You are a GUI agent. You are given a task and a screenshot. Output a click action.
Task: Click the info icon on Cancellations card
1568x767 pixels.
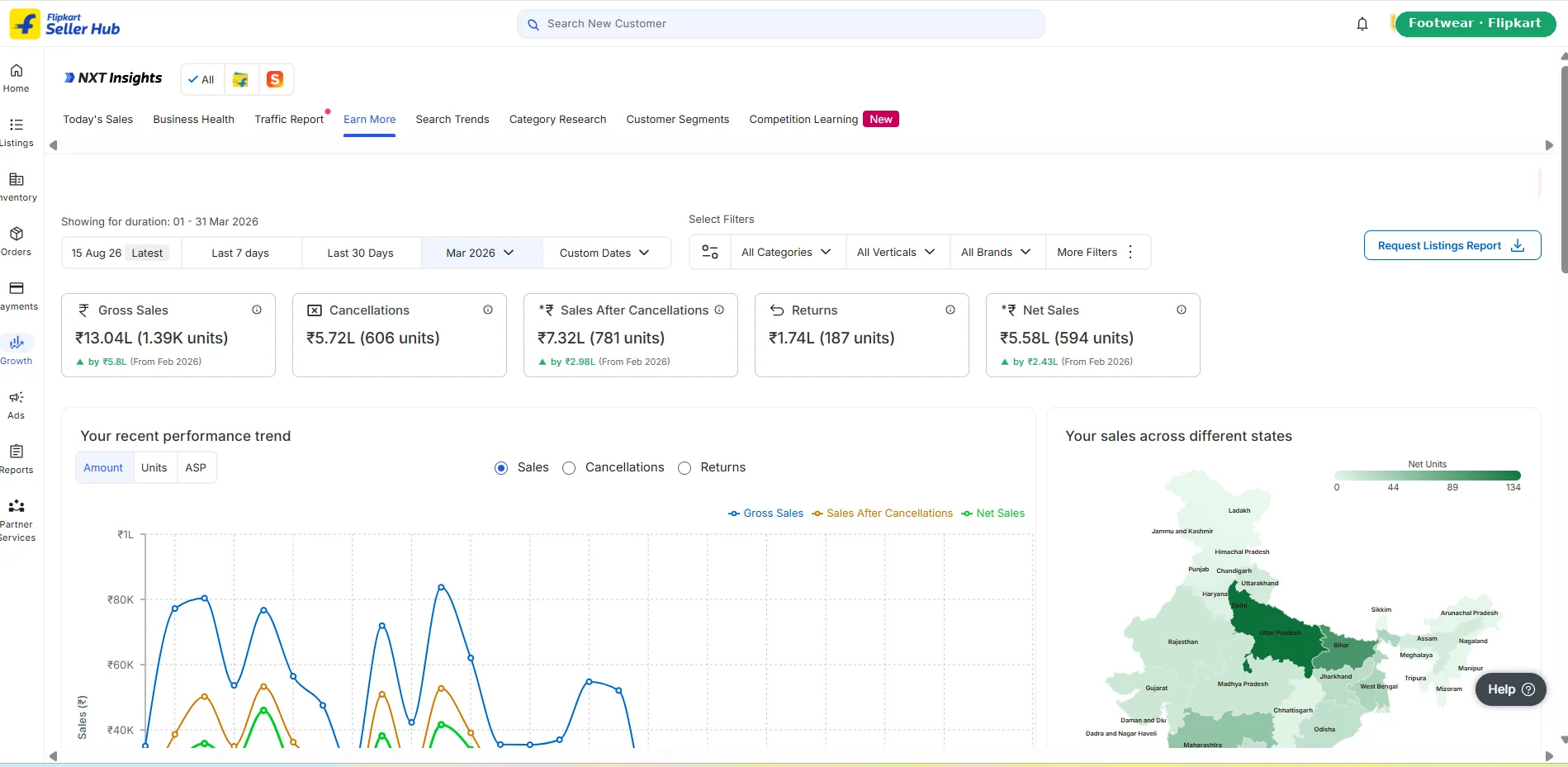(488, 310)
